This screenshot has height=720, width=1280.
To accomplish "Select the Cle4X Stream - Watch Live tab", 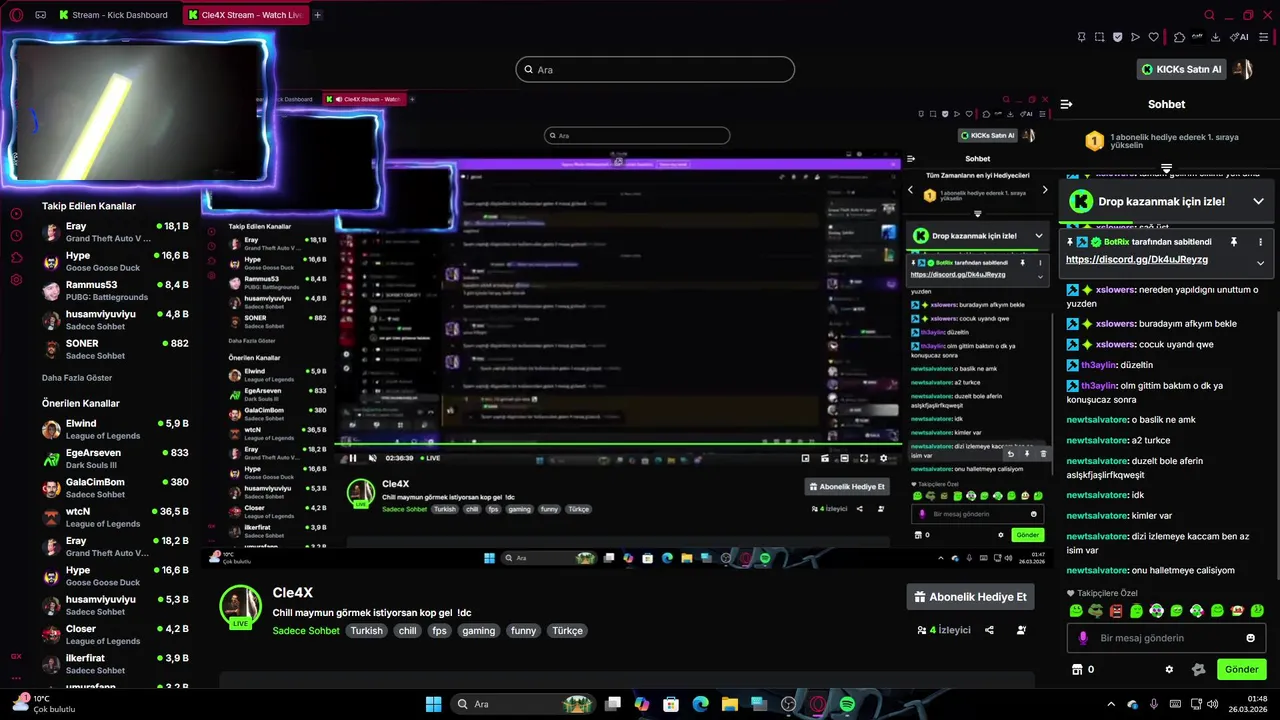I will pyautogui.click(x=246, y=15).
